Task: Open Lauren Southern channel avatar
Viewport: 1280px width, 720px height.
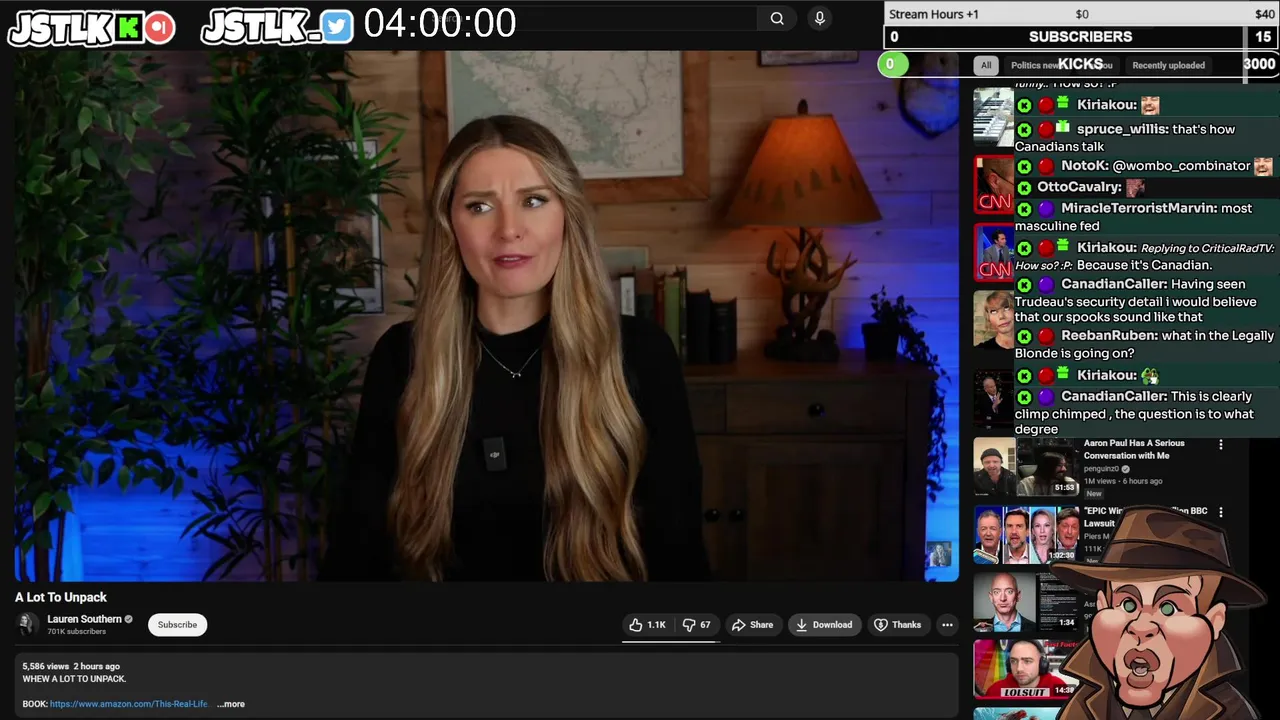Action: (27, 625)
